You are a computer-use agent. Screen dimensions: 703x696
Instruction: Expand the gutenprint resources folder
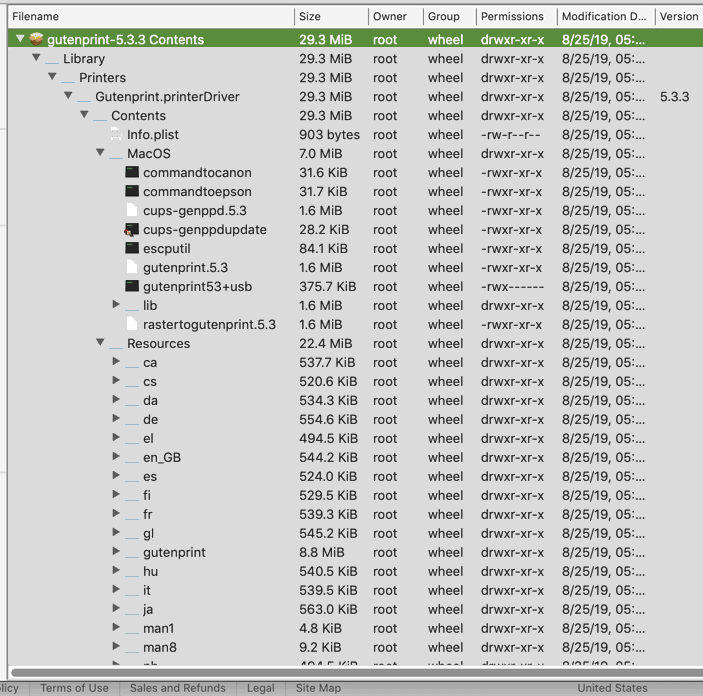pos(116,551)
